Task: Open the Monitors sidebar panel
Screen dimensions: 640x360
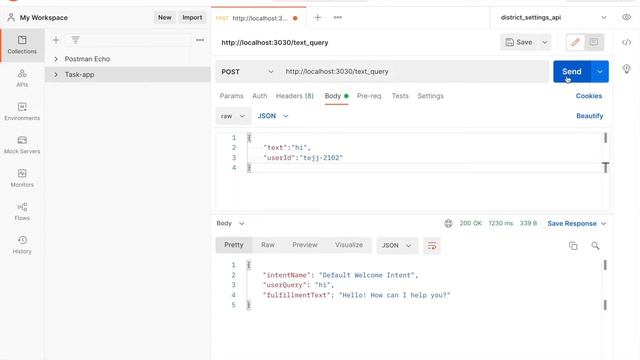Action: point(22,178)
